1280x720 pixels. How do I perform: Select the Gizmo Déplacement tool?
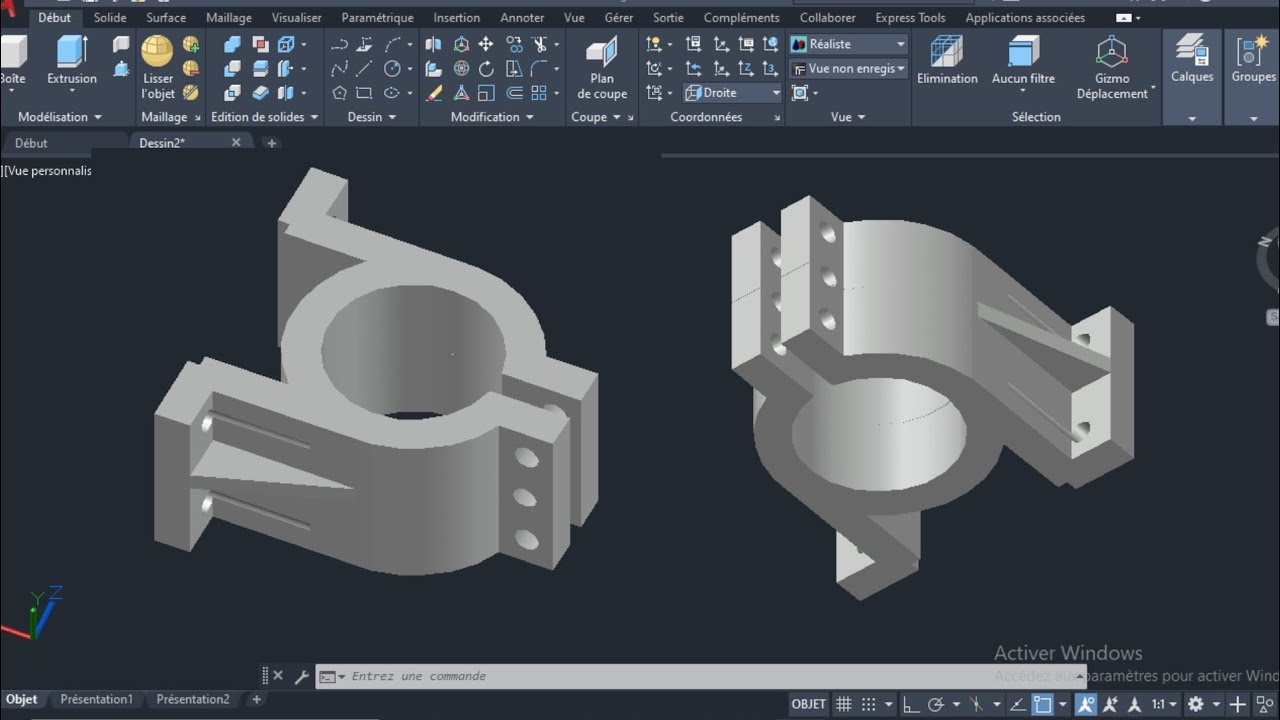[1112, 68]
